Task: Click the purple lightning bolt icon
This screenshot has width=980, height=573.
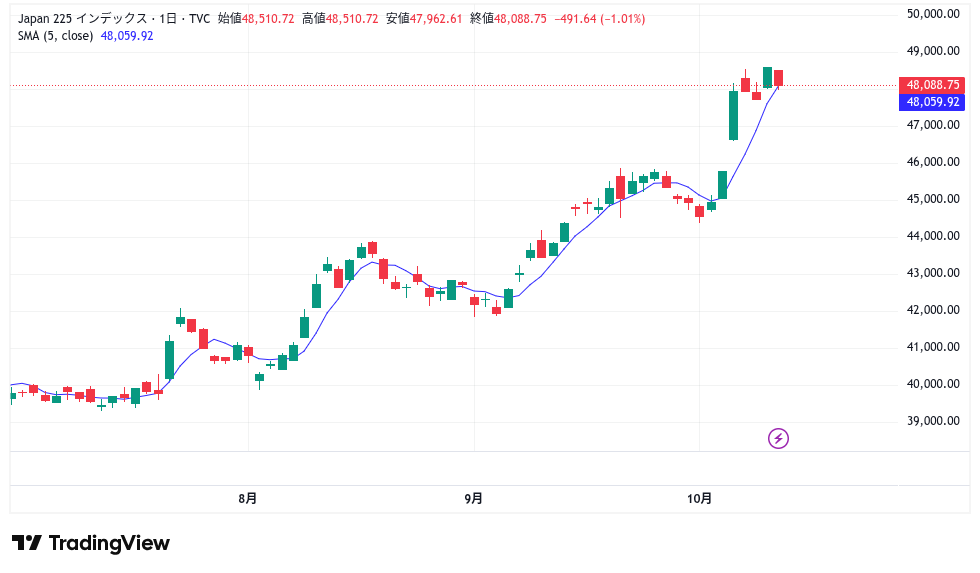Action: (x=778, y=438)
